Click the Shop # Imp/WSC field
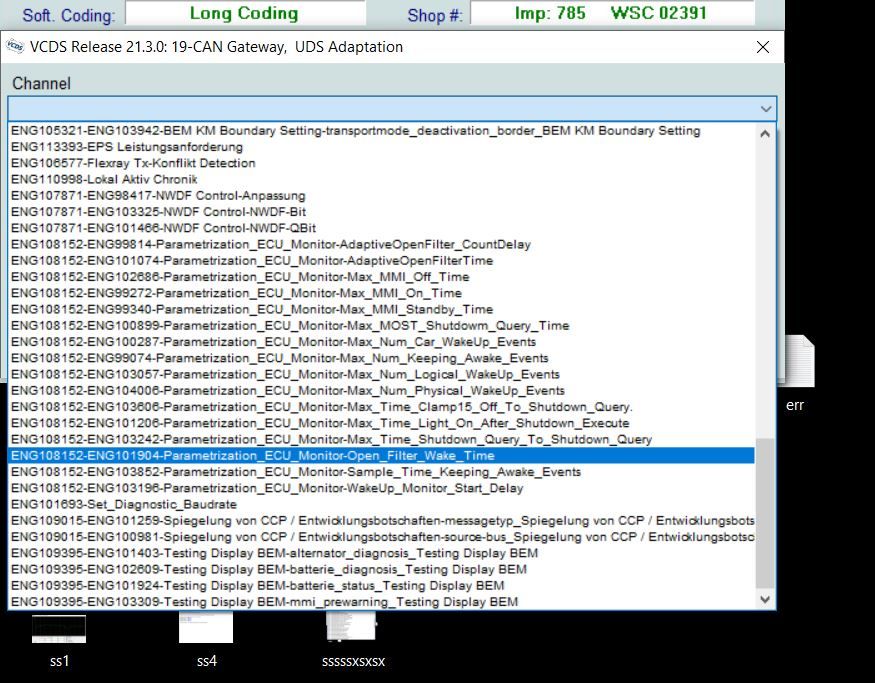 pyautogui.click(x=612, y=13)
